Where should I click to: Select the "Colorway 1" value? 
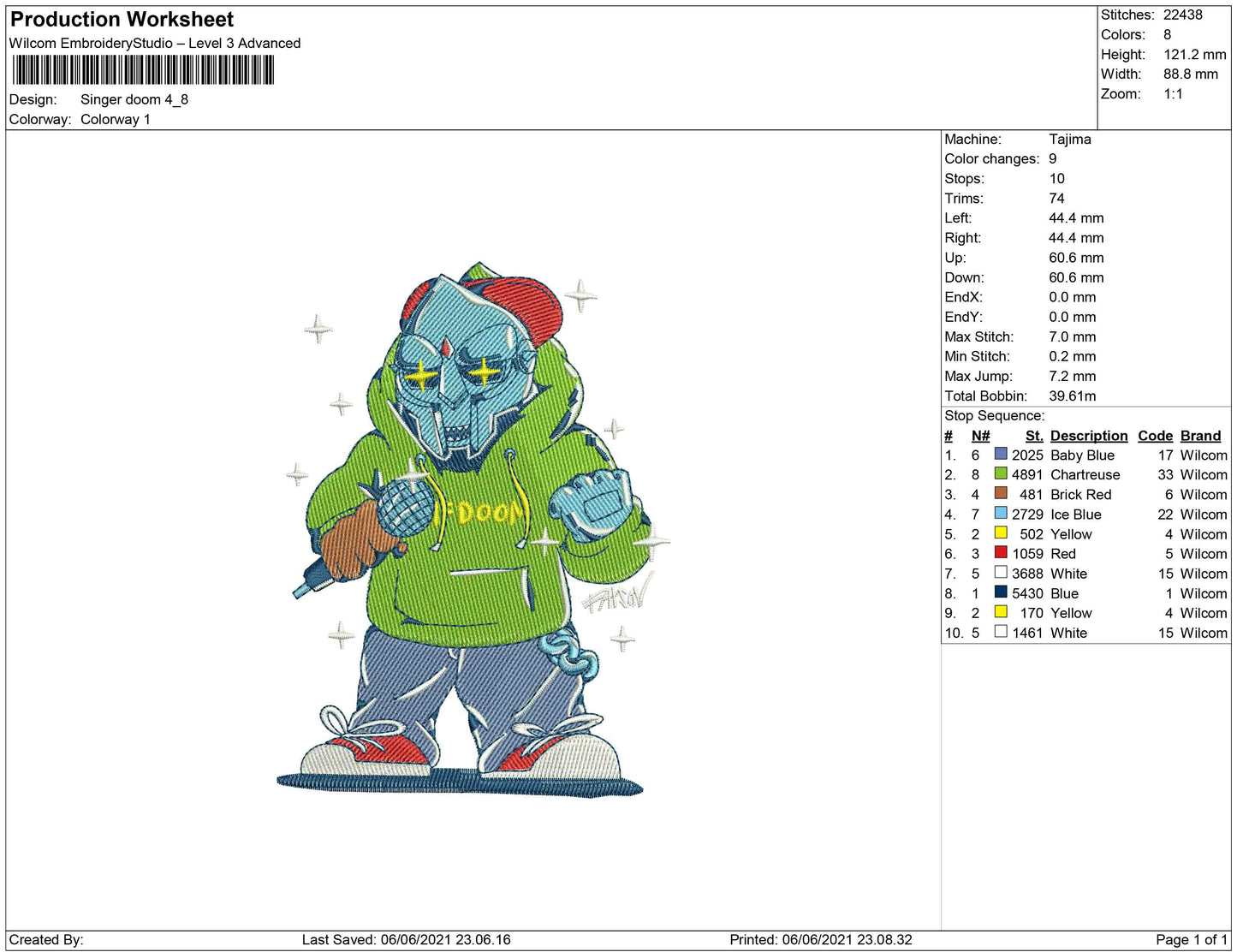click(116, 119)
